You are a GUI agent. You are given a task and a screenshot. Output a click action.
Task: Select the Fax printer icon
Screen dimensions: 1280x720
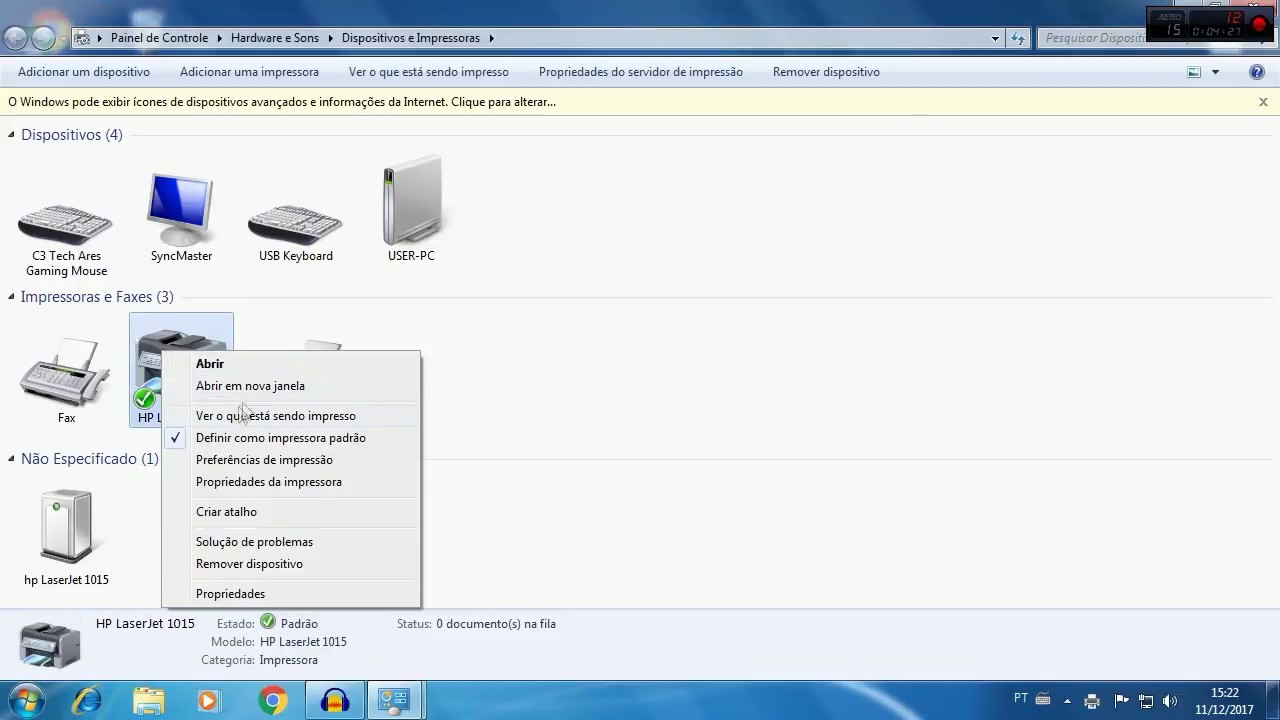[66, 380]
